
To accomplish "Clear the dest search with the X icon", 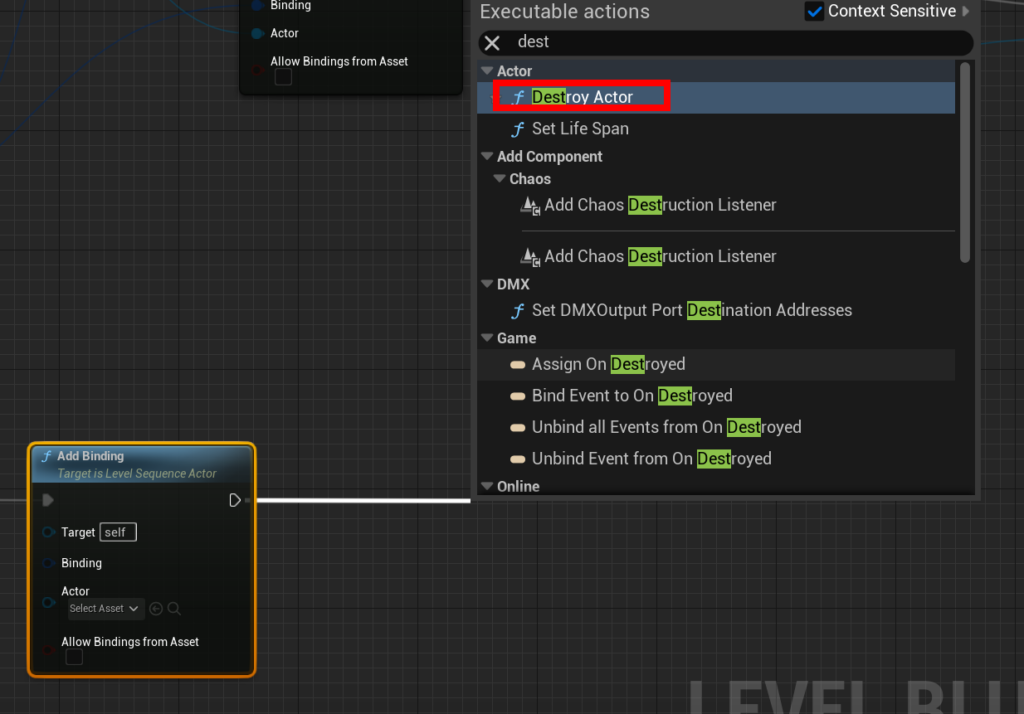I will click(492, 43).
